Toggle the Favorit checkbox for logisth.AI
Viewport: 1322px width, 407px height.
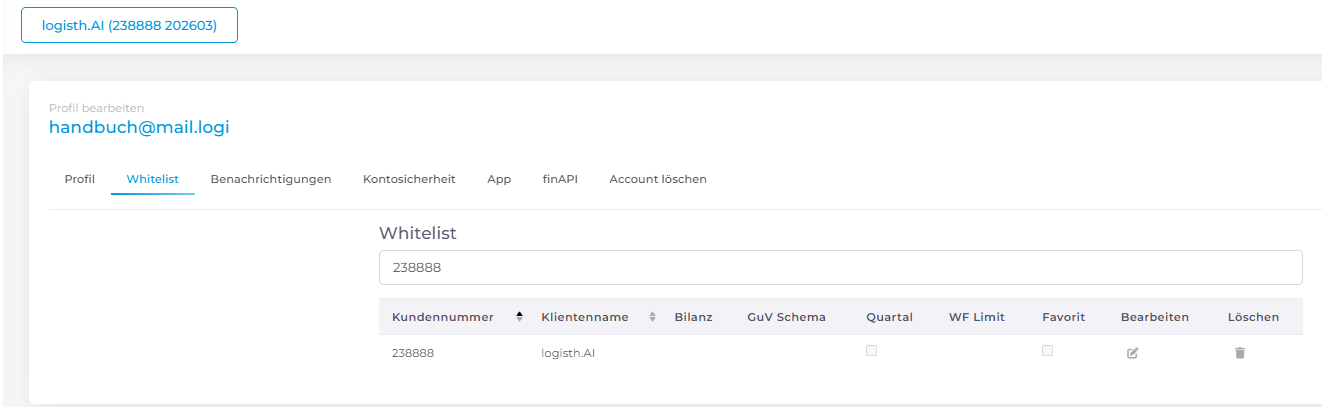[1047, 351]
